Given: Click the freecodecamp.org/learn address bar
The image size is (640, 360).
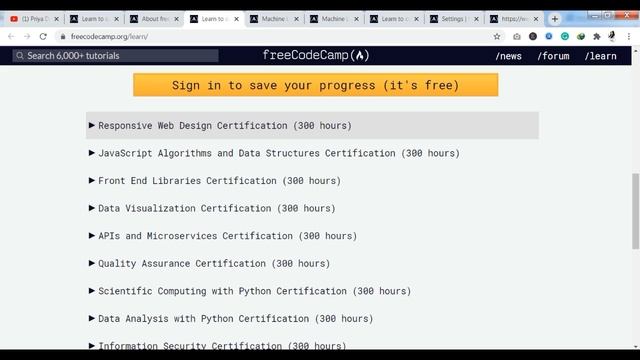Looking at the screenshot, I should [x=278, y=36].
